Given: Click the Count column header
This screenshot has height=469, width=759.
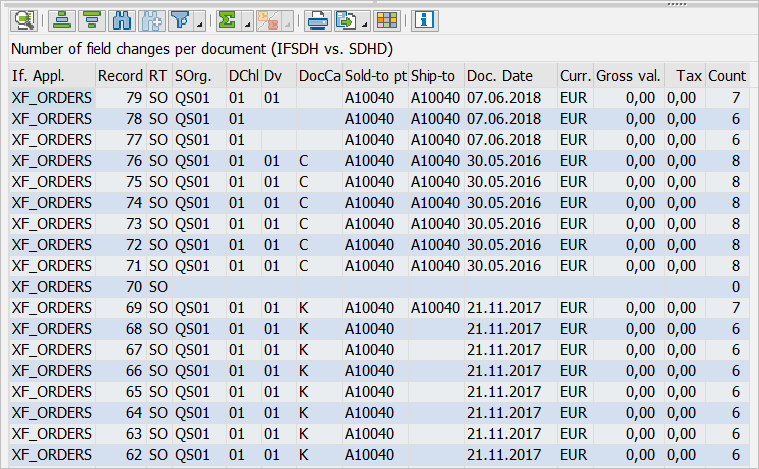Looking at the screenshot, I should tap(727, 76).
